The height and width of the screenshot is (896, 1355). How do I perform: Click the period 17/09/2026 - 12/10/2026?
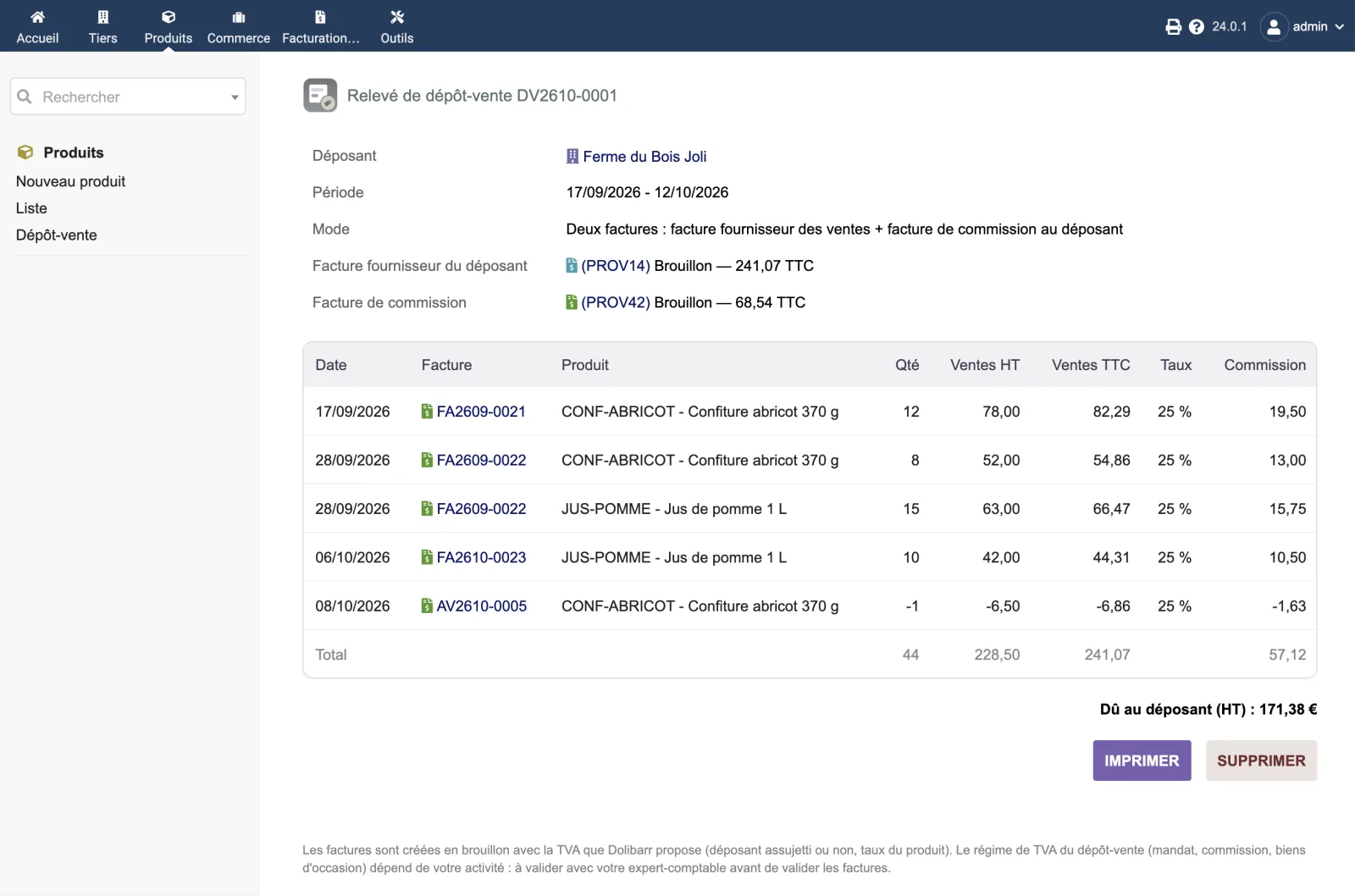point(647,192)
